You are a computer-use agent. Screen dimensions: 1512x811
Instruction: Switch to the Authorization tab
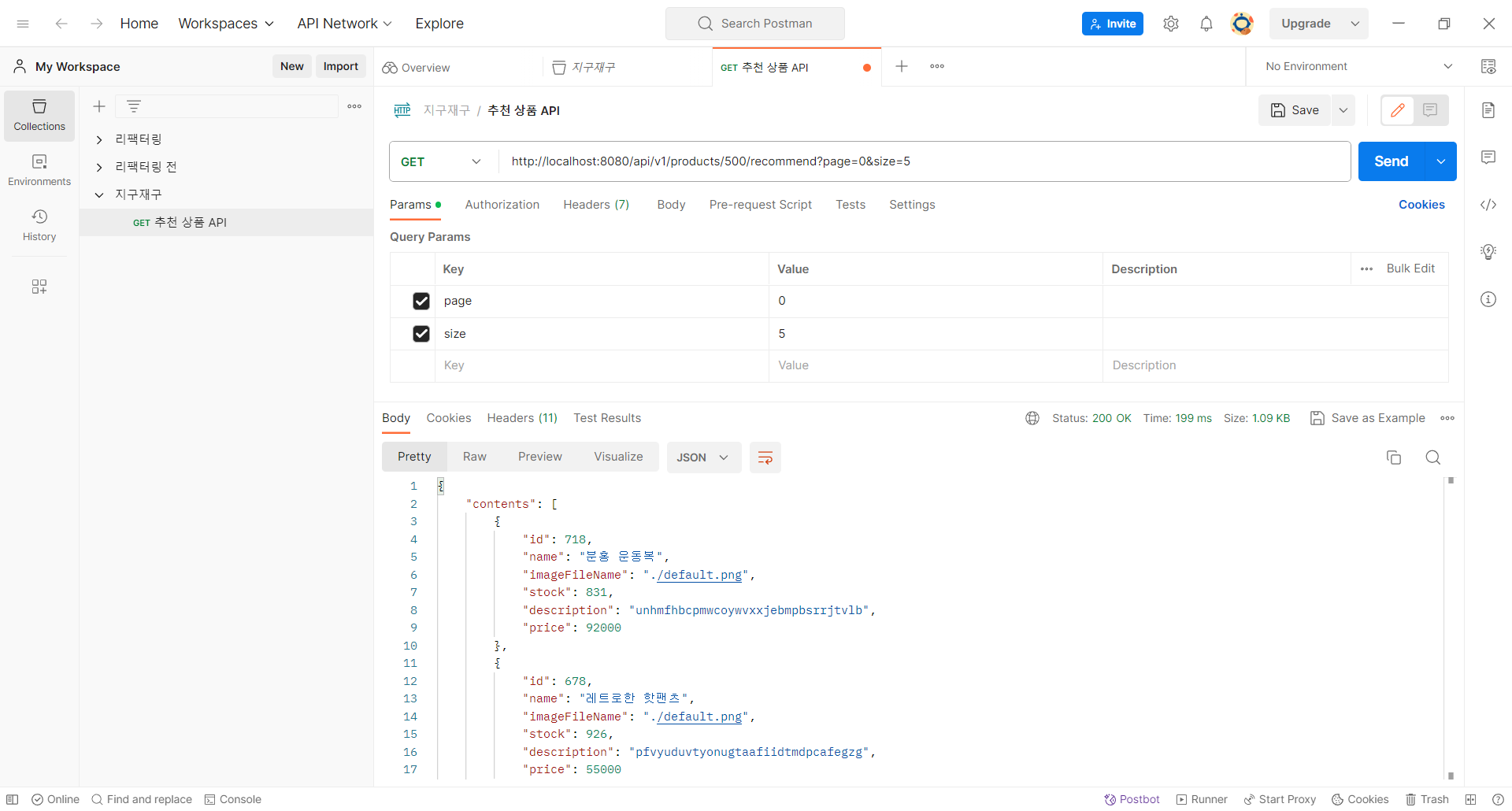point(502,205)
